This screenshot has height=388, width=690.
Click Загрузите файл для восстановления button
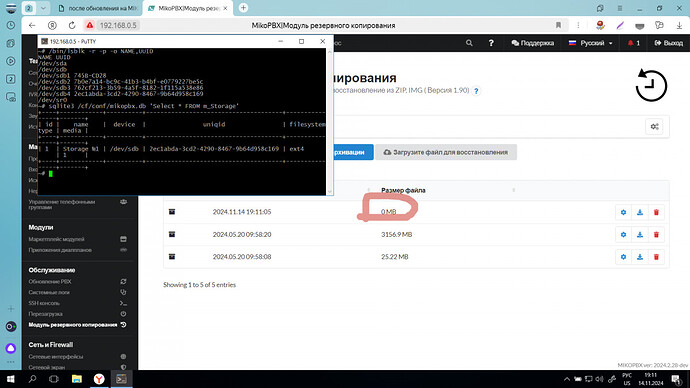pyautogui.click(x=446, y=152)
